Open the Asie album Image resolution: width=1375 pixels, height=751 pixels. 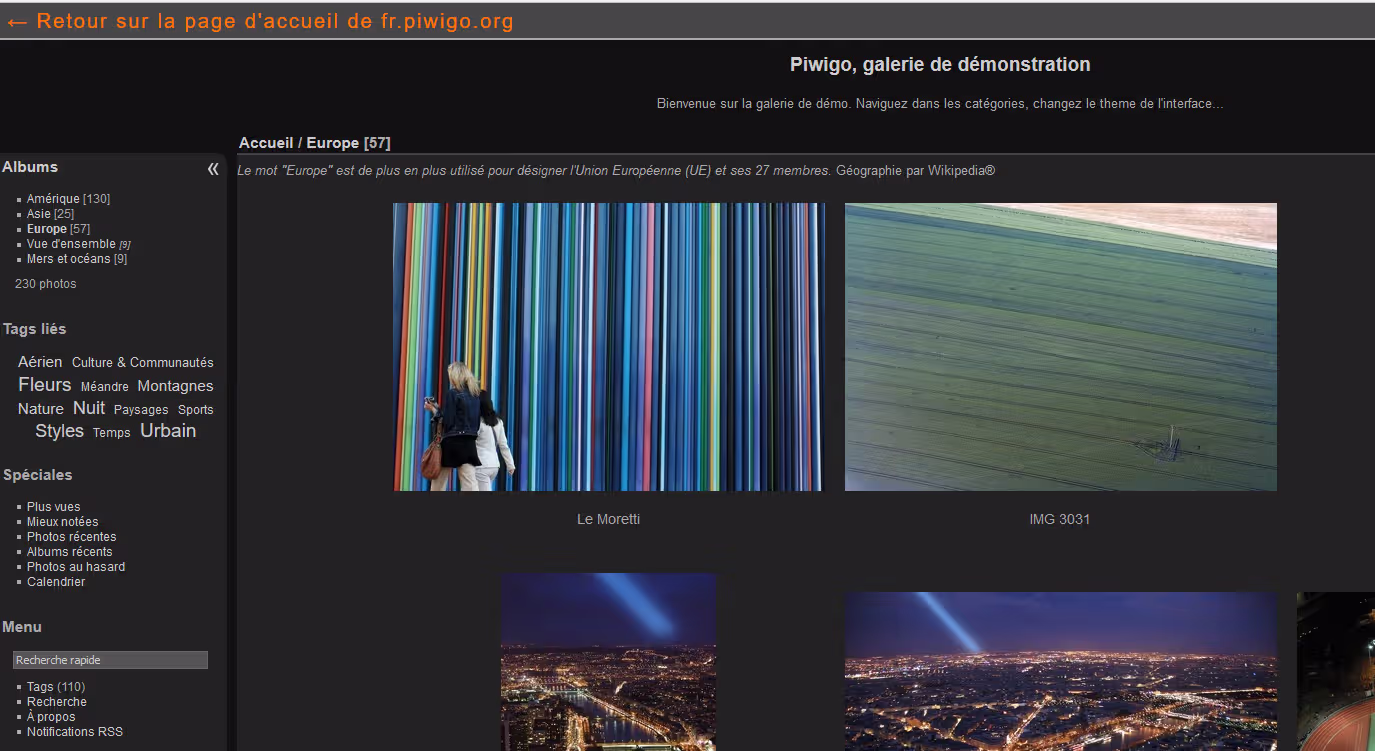pos(38,214)
